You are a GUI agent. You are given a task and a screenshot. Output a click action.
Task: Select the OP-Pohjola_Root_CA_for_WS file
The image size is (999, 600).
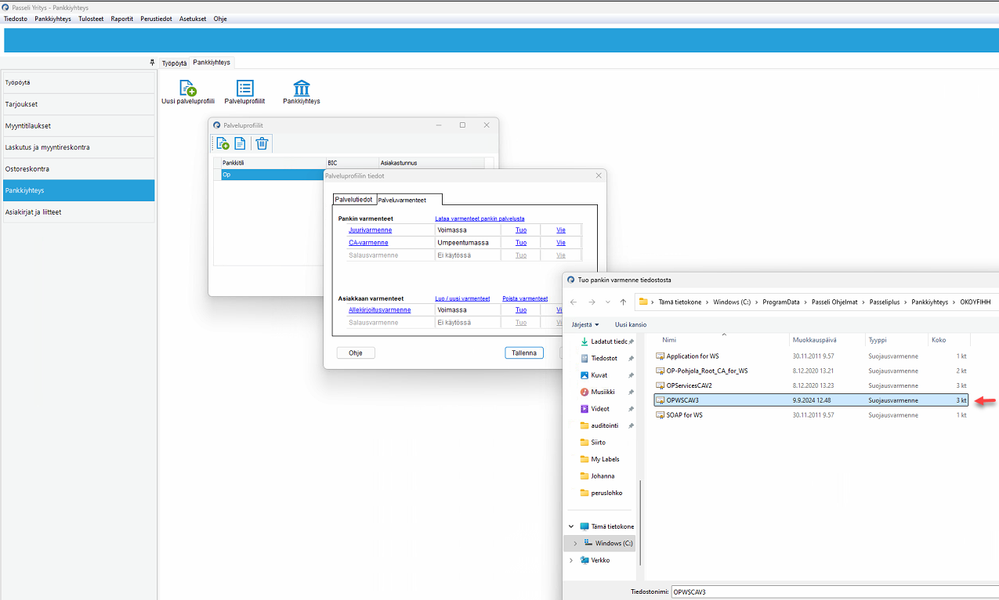pyautogui.click(x=811, y=371)
